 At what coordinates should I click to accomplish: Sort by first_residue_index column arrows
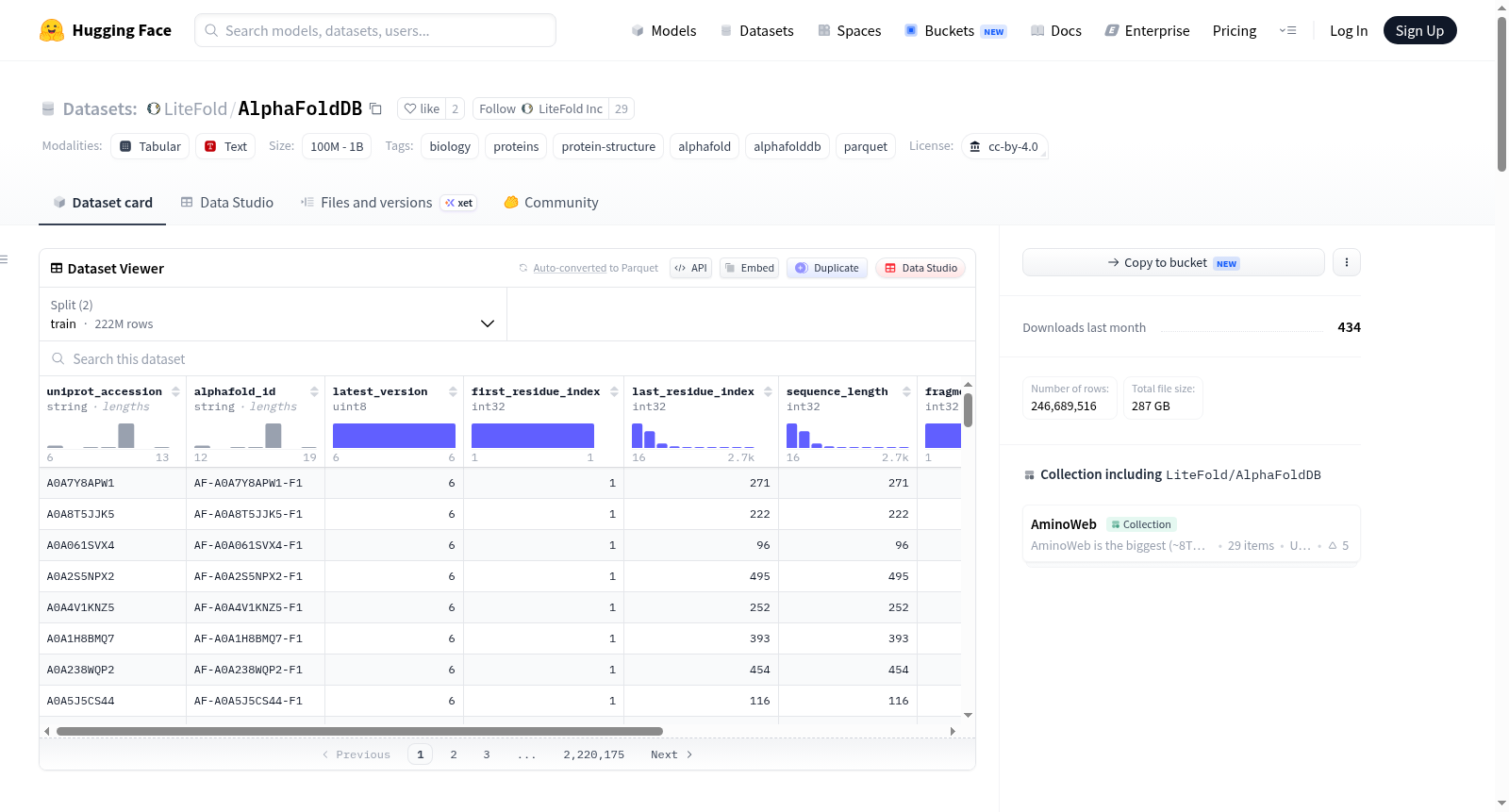[x=614, y=391]
